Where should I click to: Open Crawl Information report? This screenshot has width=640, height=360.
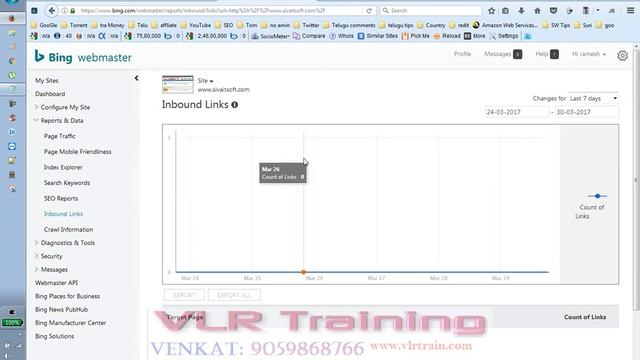[x=68, y=229]
